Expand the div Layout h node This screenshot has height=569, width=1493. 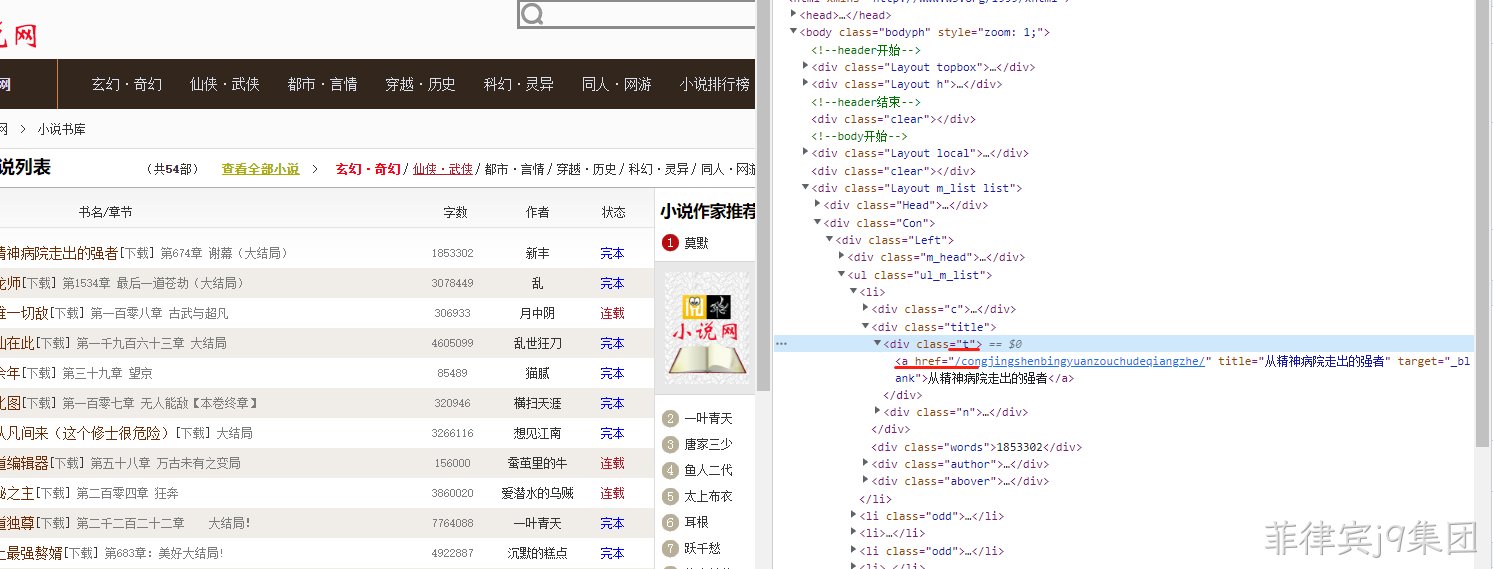[x=805, y=84]
